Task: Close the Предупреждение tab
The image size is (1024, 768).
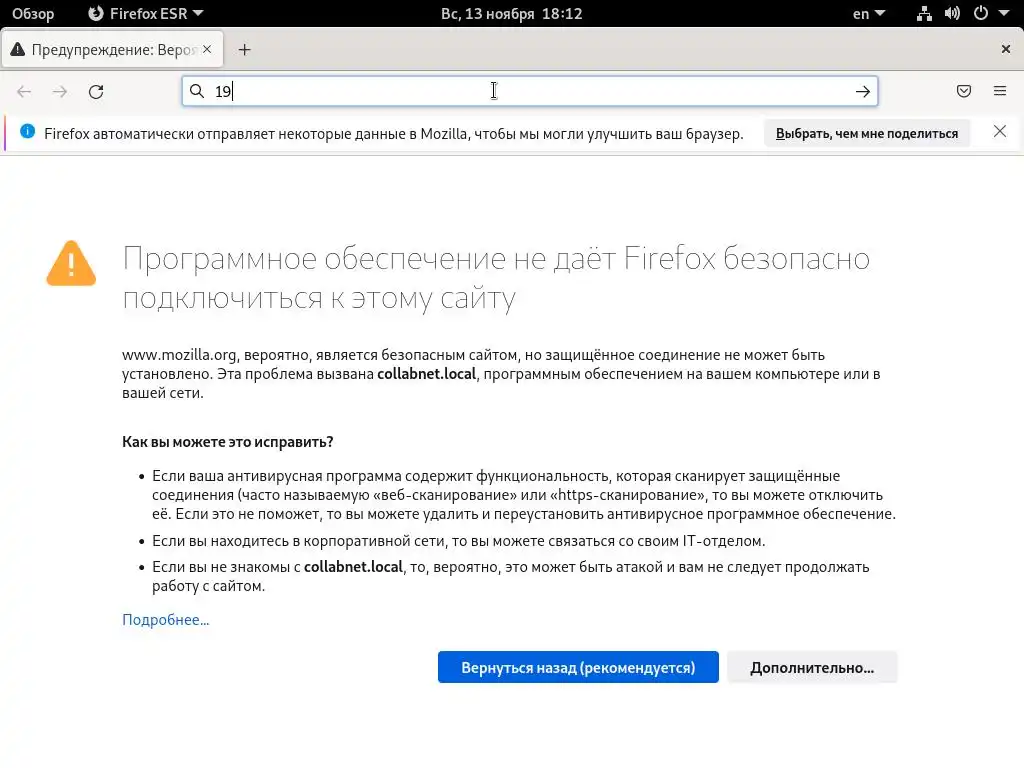Action: click(x=207, y=49)
